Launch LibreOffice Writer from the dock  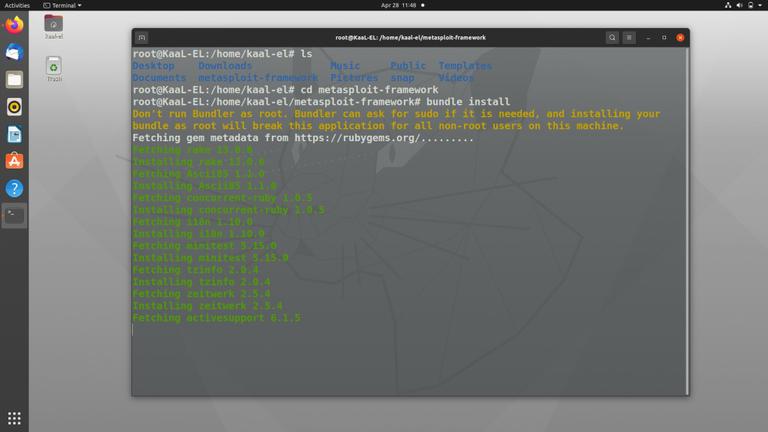(14, 134)
